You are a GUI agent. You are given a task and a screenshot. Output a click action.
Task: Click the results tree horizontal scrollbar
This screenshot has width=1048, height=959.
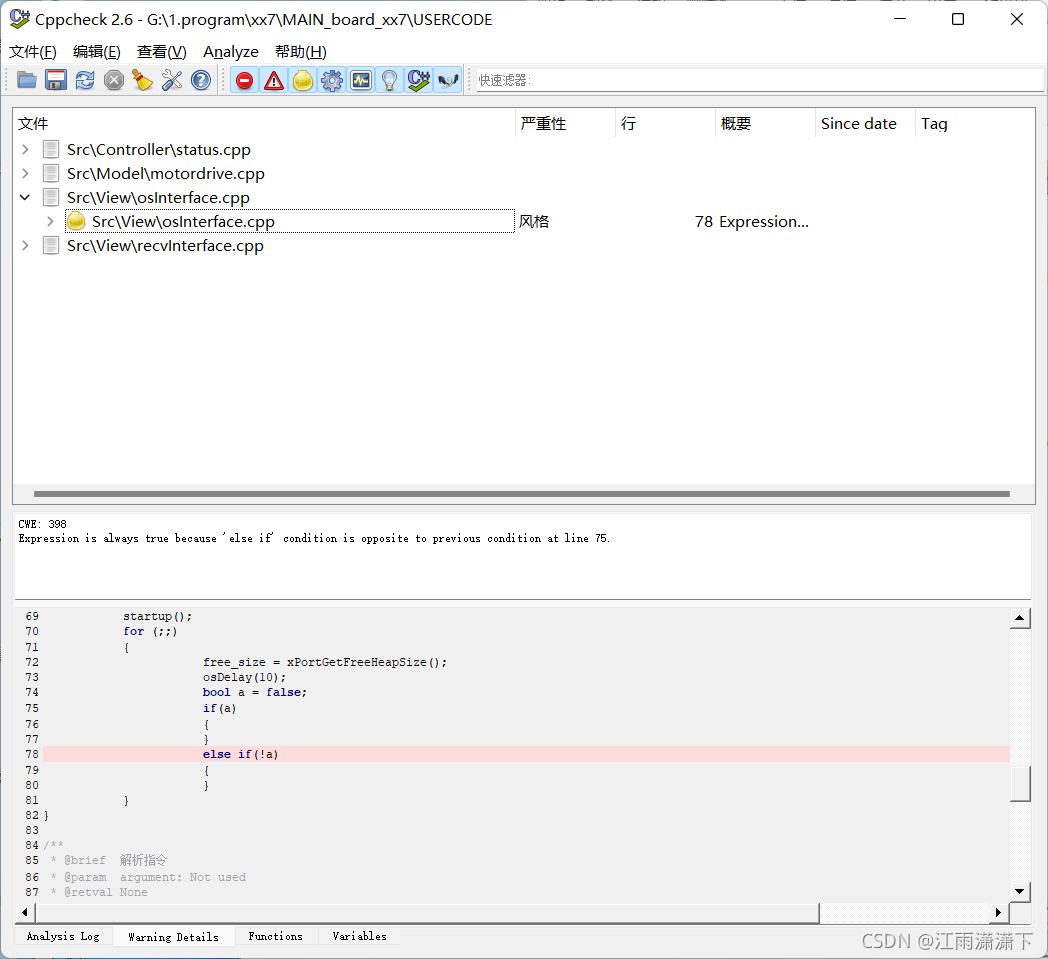tap(521, 494)
